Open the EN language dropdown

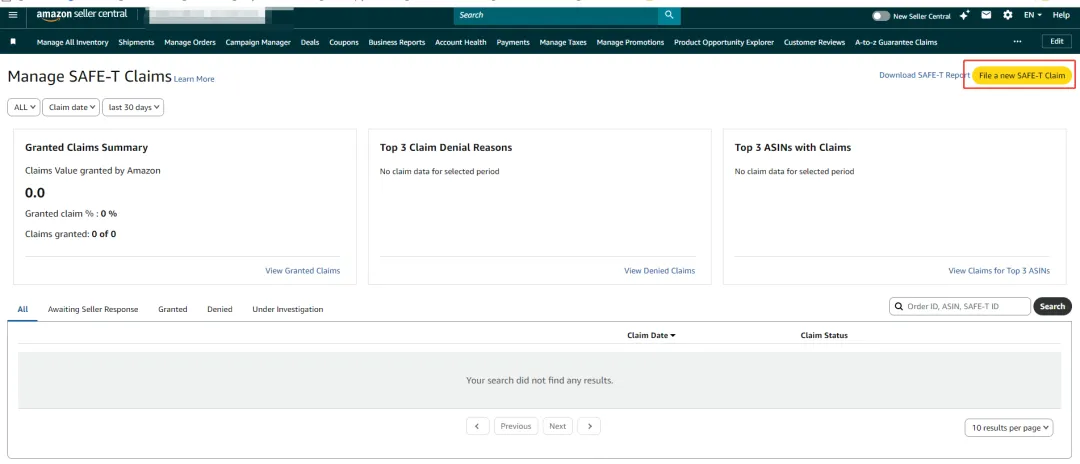pos(1032,15)
